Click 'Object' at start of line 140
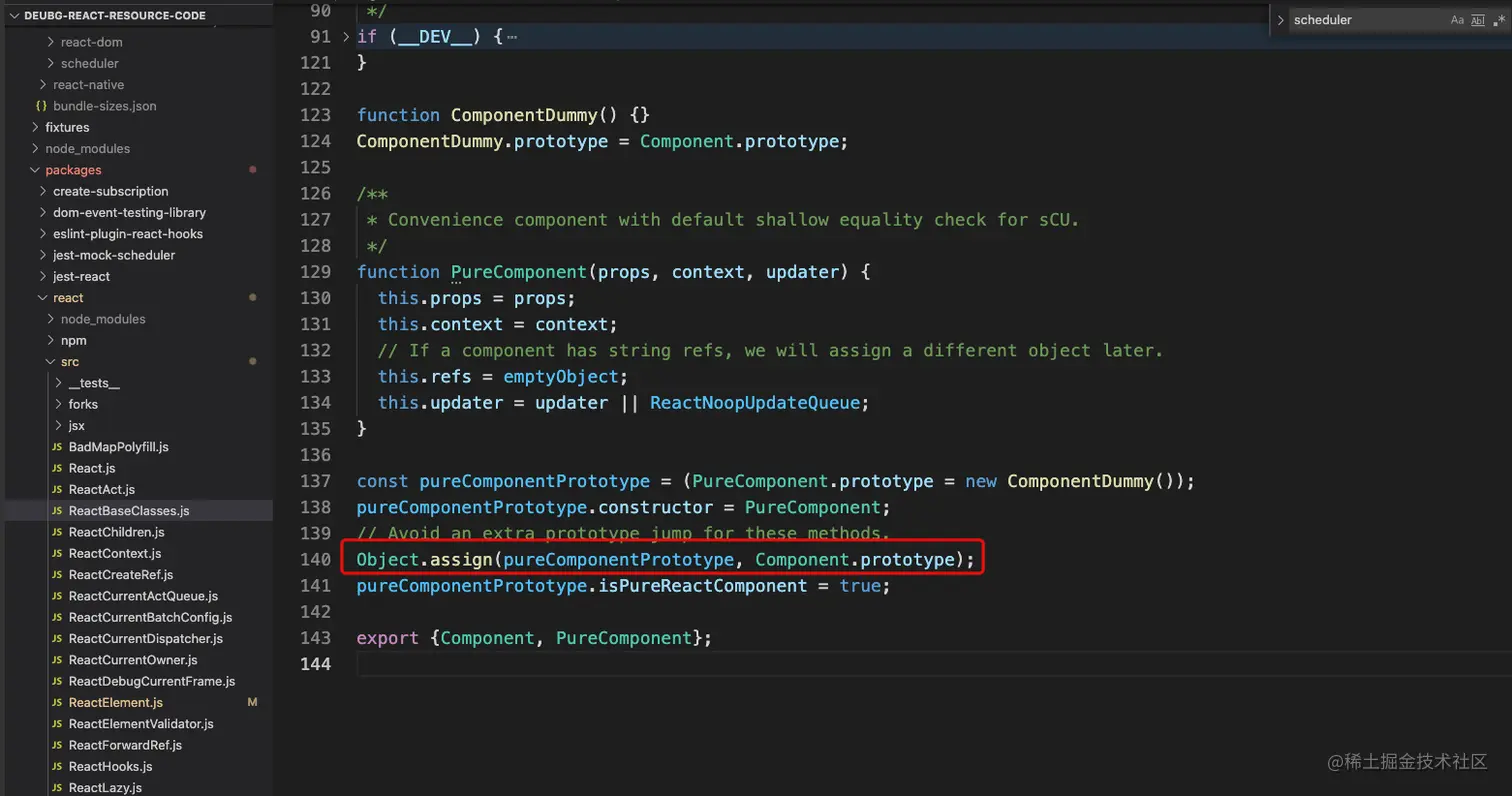Image resolution: width=1512 pixels, height=796 pixels. (x=388, y=559)
